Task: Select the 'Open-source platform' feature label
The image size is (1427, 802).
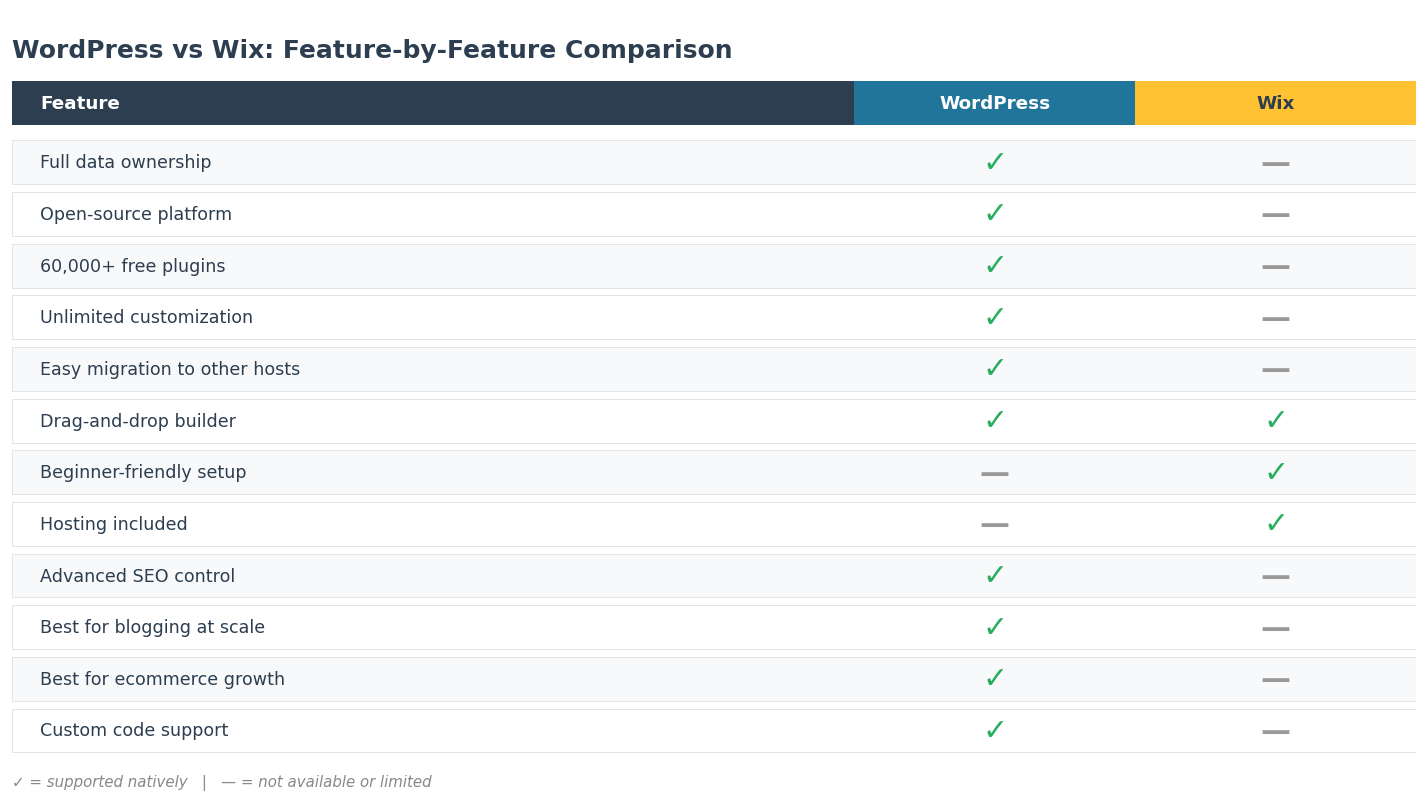Action: pyautogui.click(x=136, y=214)
